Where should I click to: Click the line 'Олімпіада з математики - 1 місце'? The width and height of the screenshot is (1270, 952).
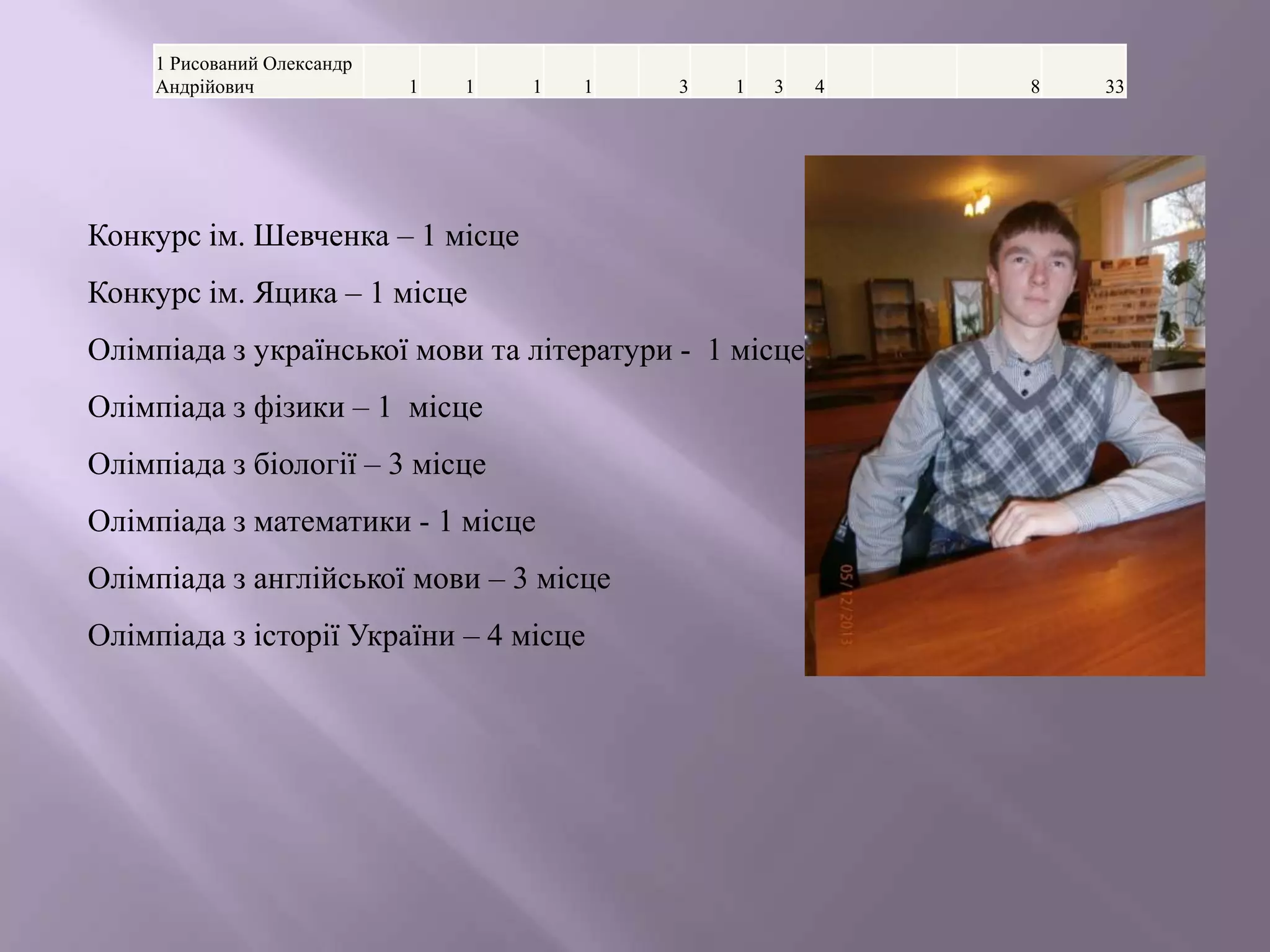tap(311, 521)
